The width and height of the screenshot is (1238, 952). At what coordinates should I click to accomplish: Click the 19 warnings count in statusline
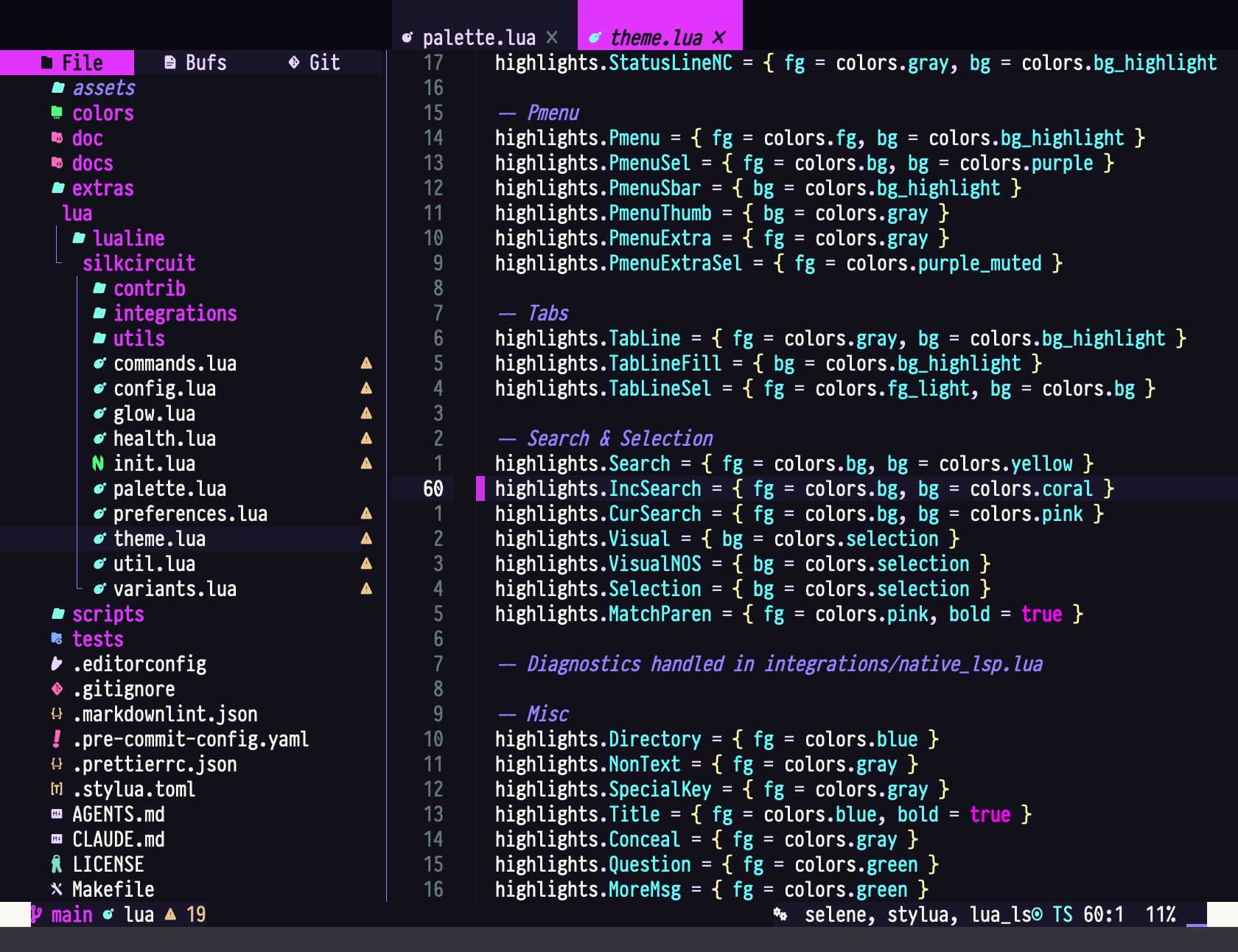[196, 914]
